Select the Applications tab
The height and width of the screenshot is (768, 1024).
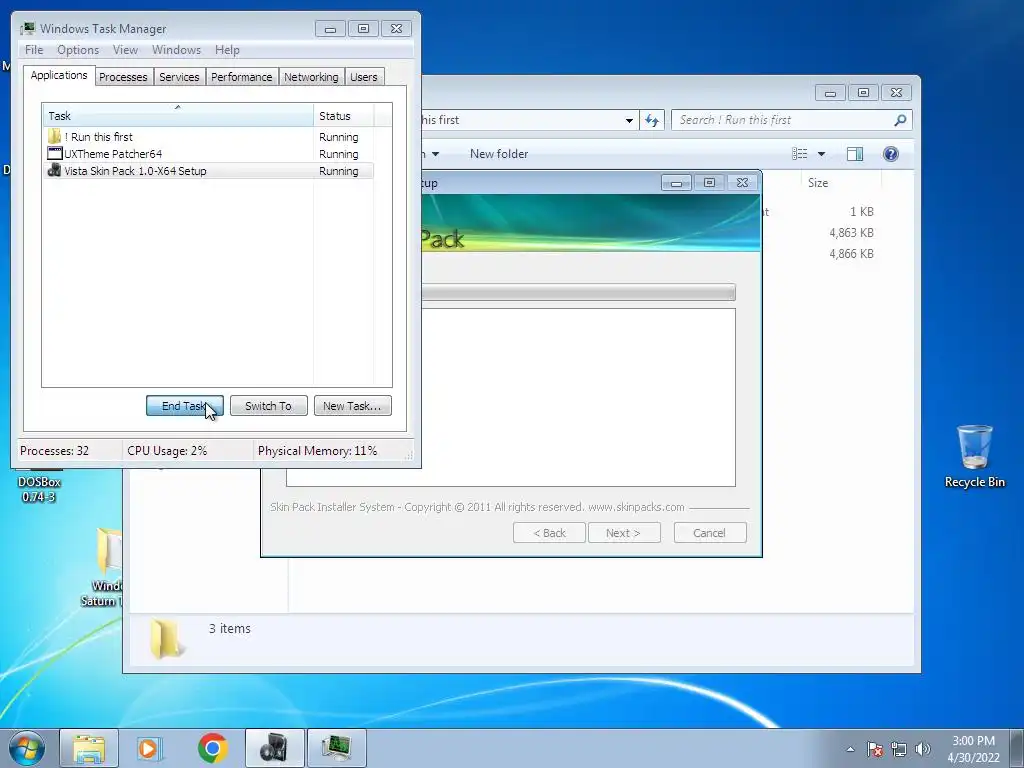59,75
